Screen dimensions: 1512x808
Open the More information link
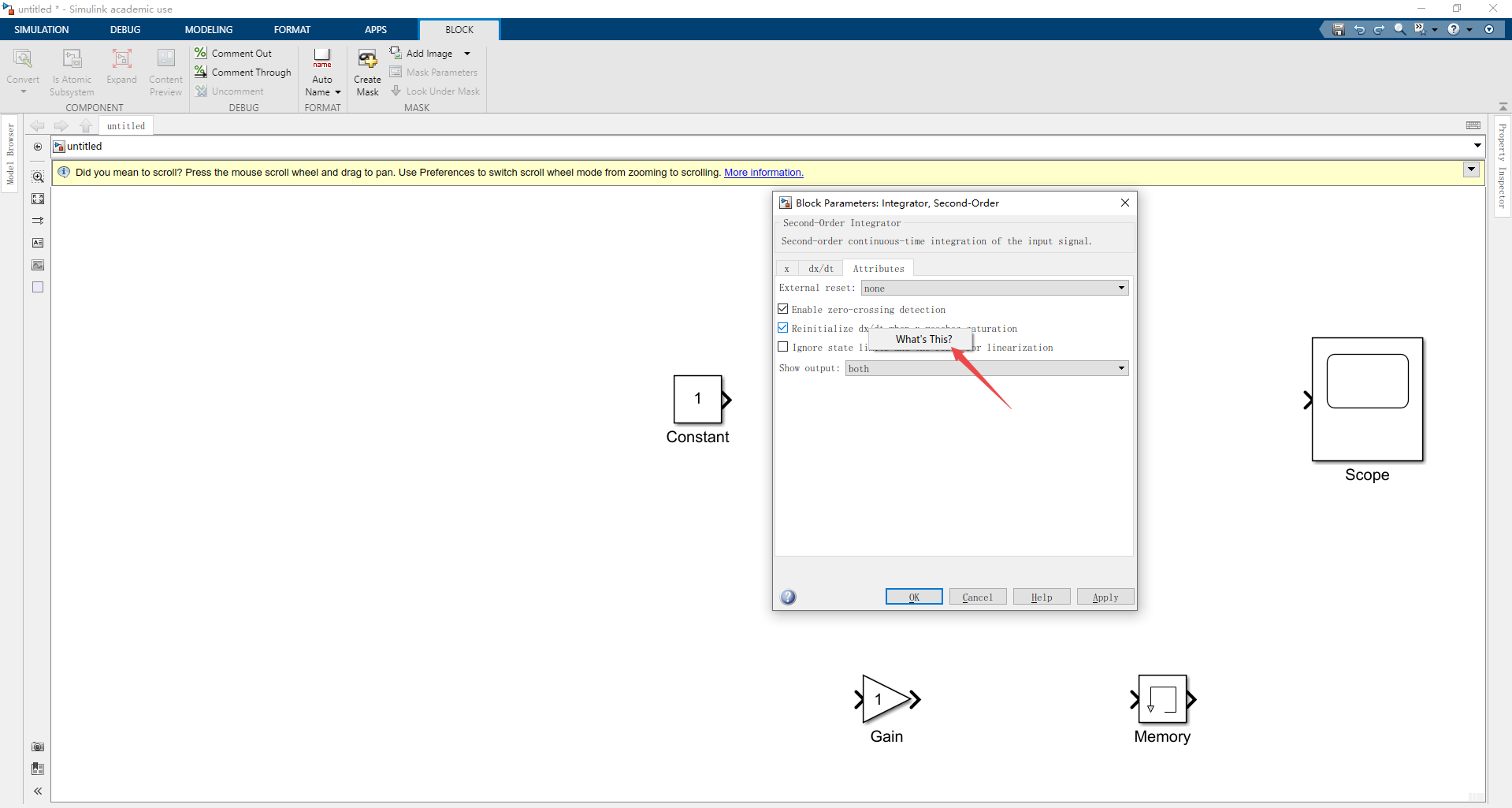[763, 173]
